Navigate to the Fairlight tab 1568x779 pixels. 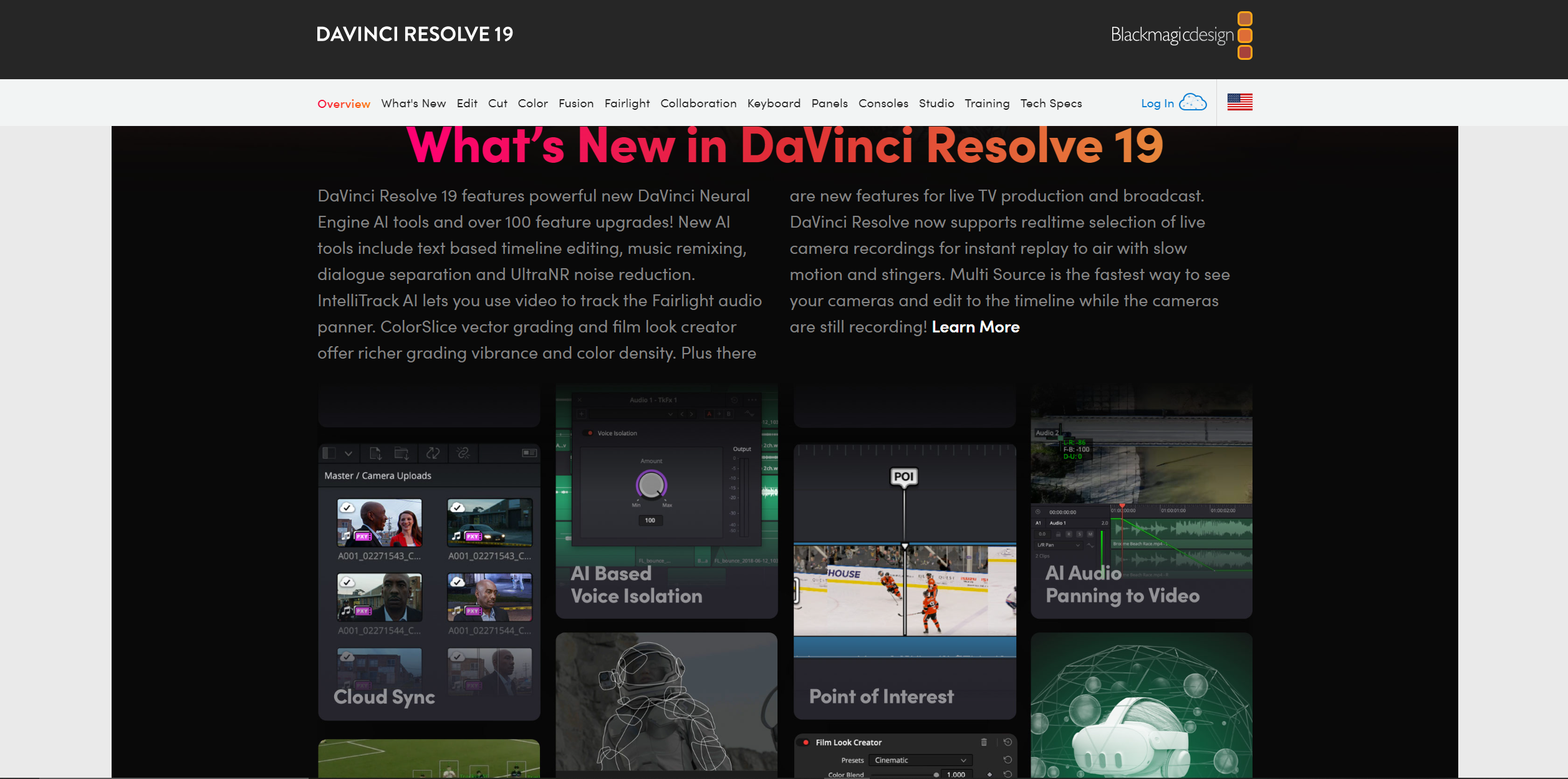coord(627,104)
